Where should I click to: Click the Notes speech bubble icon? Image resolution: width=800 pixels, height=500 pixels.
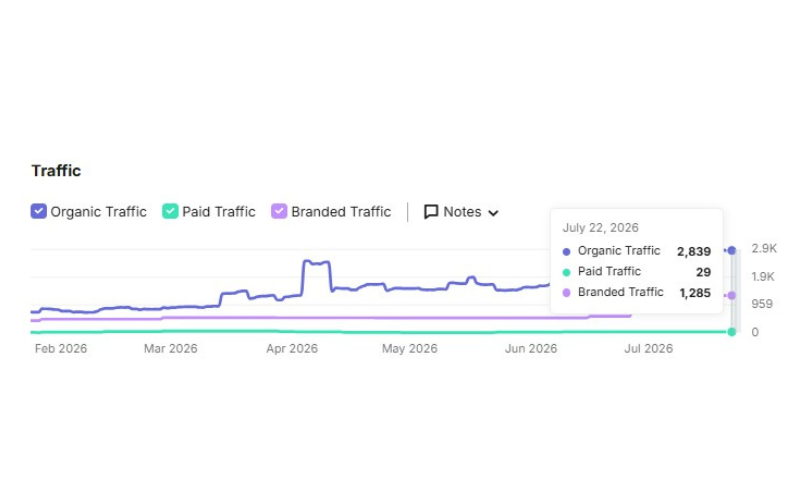[431, 212]
